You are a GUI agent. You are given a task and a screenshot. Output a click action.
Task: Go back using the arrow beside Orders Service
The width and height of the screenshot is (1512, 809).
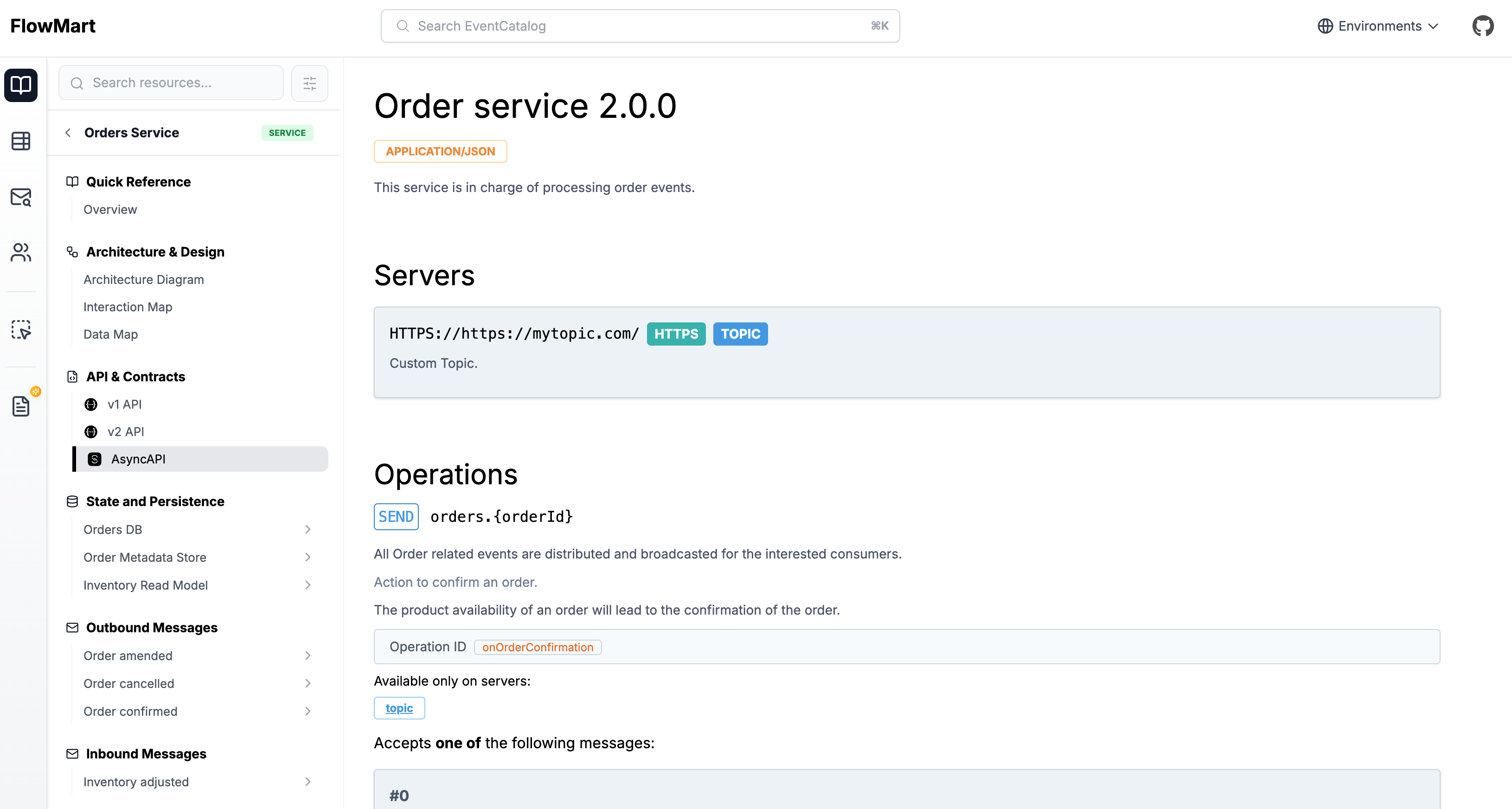pyautogui.click(x=68, y=133)
